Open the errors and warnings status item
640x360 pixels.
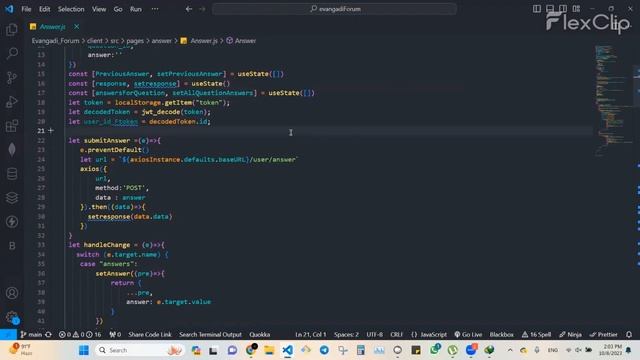pos(80,334)
